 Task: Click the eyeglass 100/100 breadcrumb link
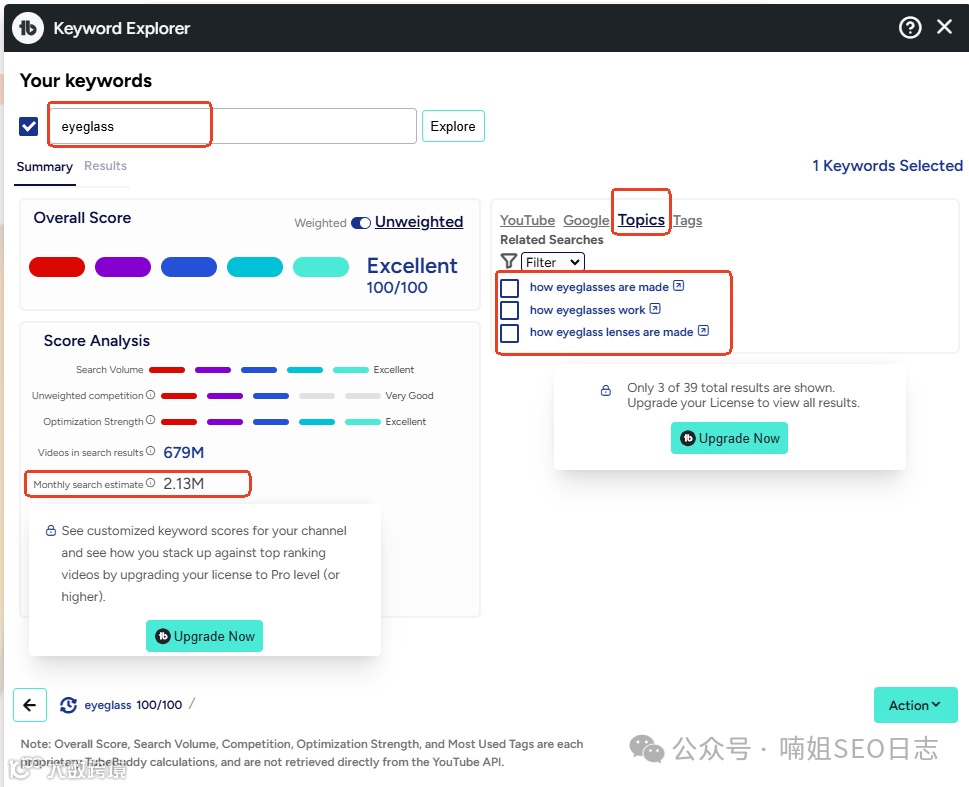pyautogui.click(x=133, y=705)
